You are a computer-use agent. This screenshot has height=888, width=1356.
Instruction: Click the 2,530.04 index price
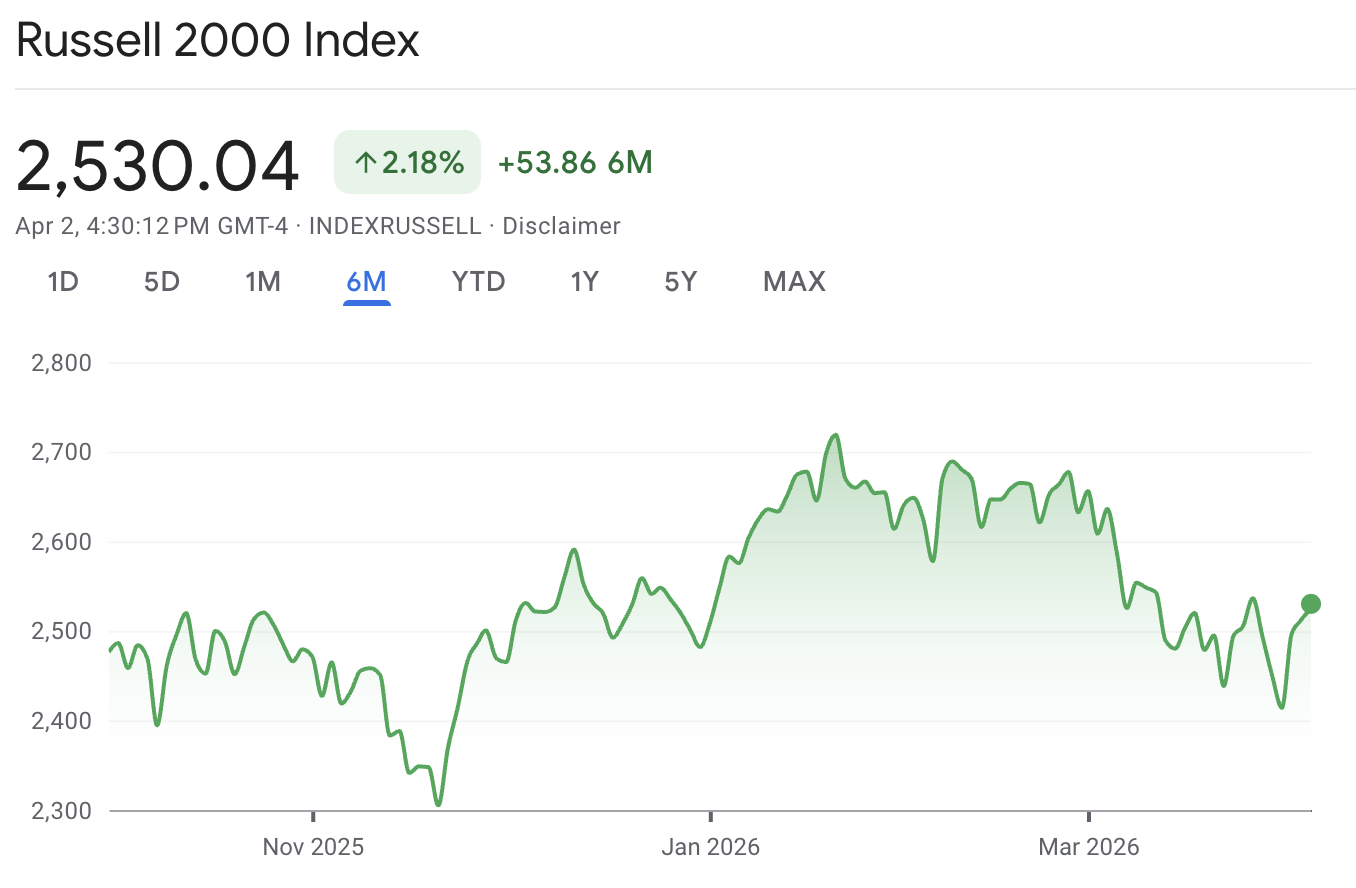[x=158, y=166]
